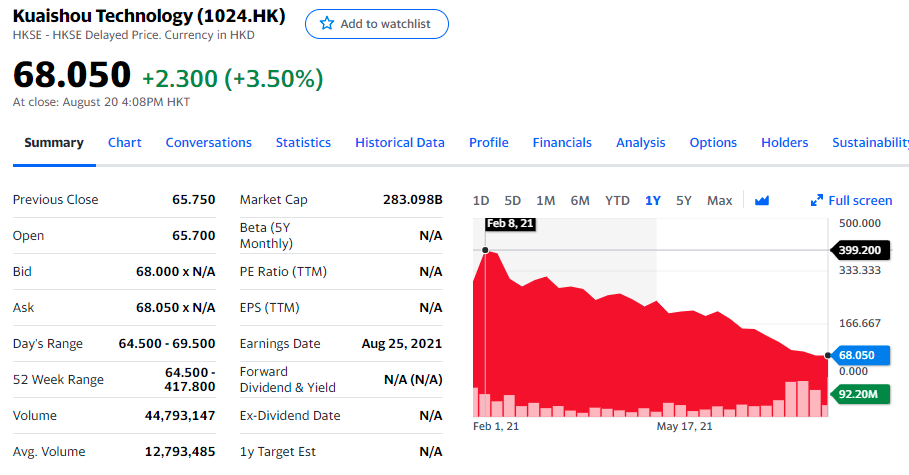Open the Financials tab

562,143
